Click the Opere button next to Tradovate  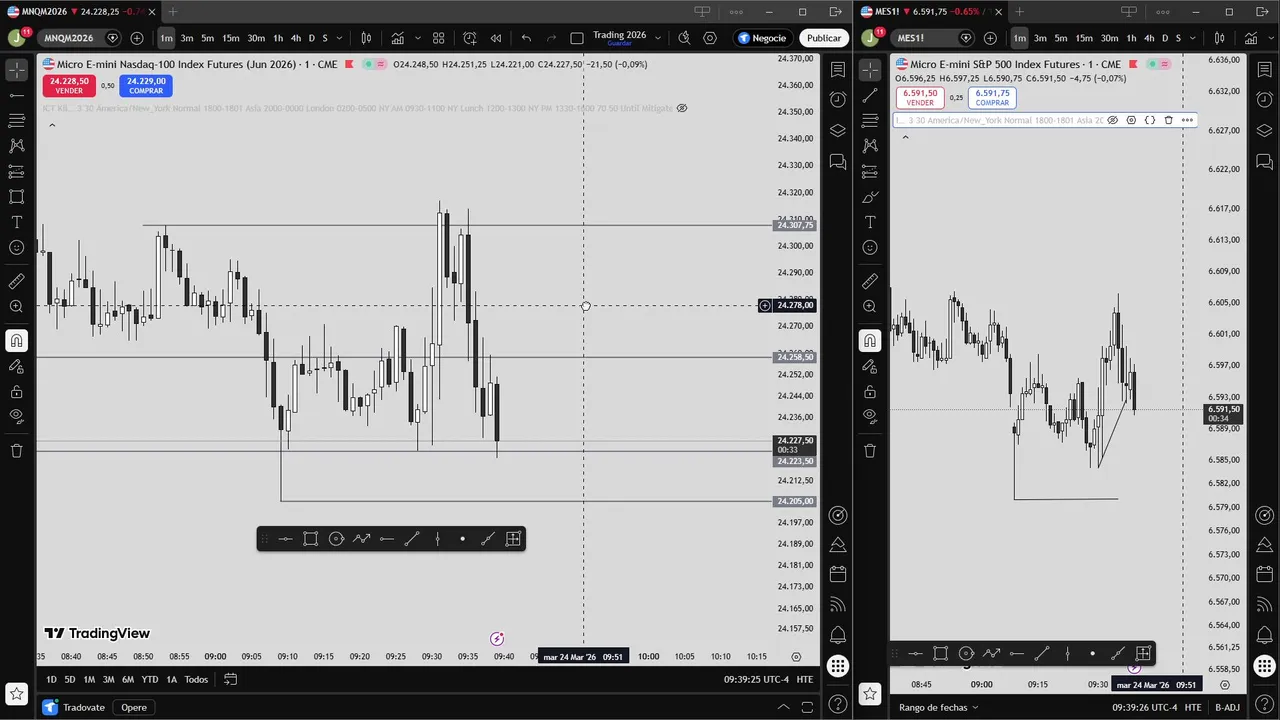[x=134, y=707]
